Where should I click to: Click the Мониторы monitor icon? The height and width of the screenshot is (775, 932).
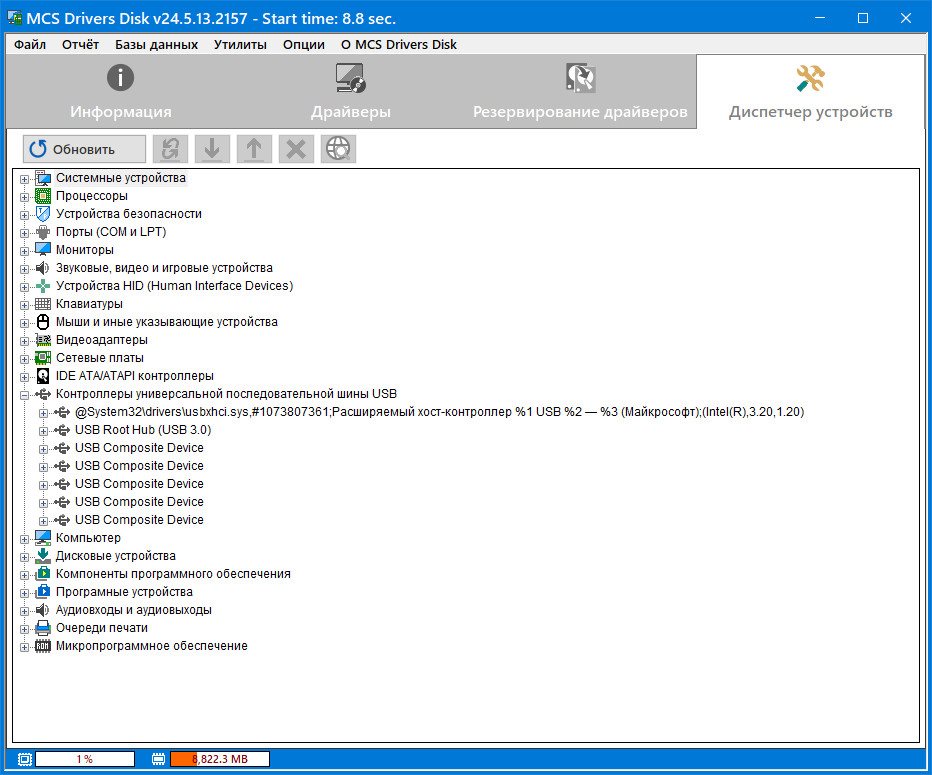(43, 250)
